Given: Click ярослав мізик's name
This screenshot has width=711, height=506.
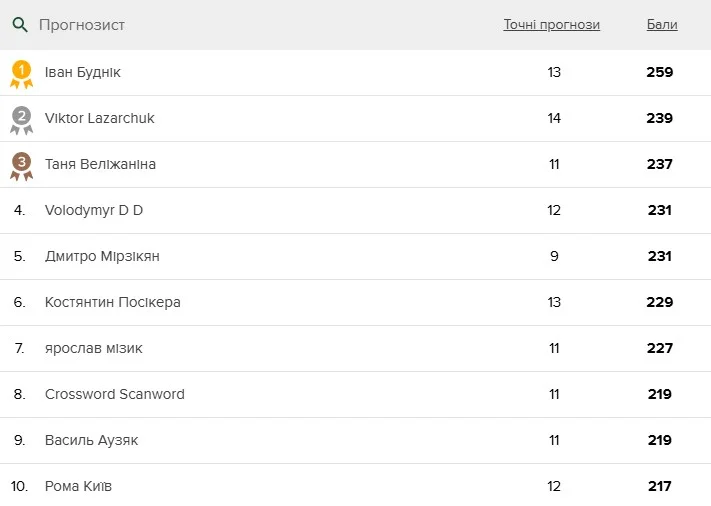Looking at the screenshot, I should 94,348.
